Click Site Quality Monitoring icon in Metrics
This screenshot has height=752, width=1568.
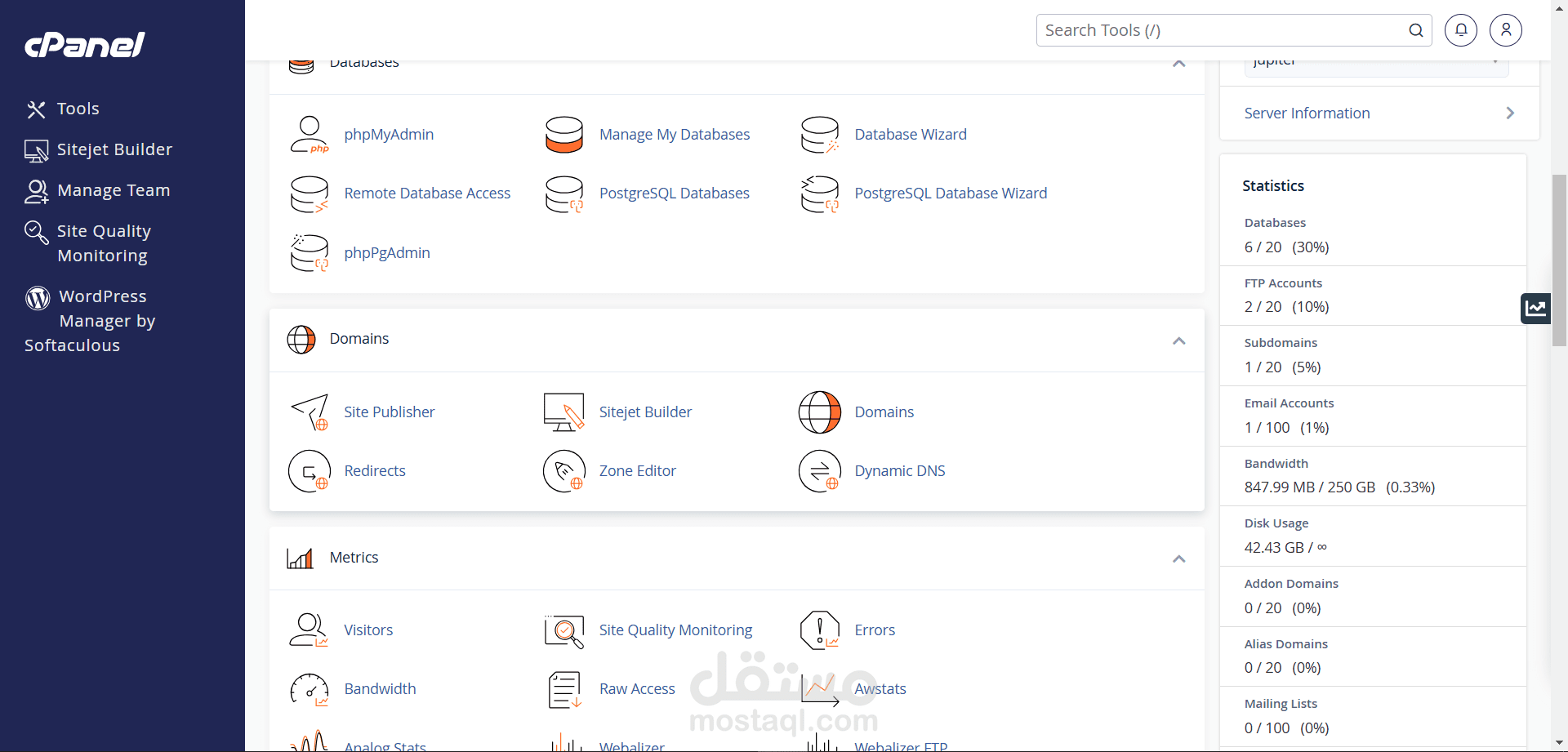[563, 630]
